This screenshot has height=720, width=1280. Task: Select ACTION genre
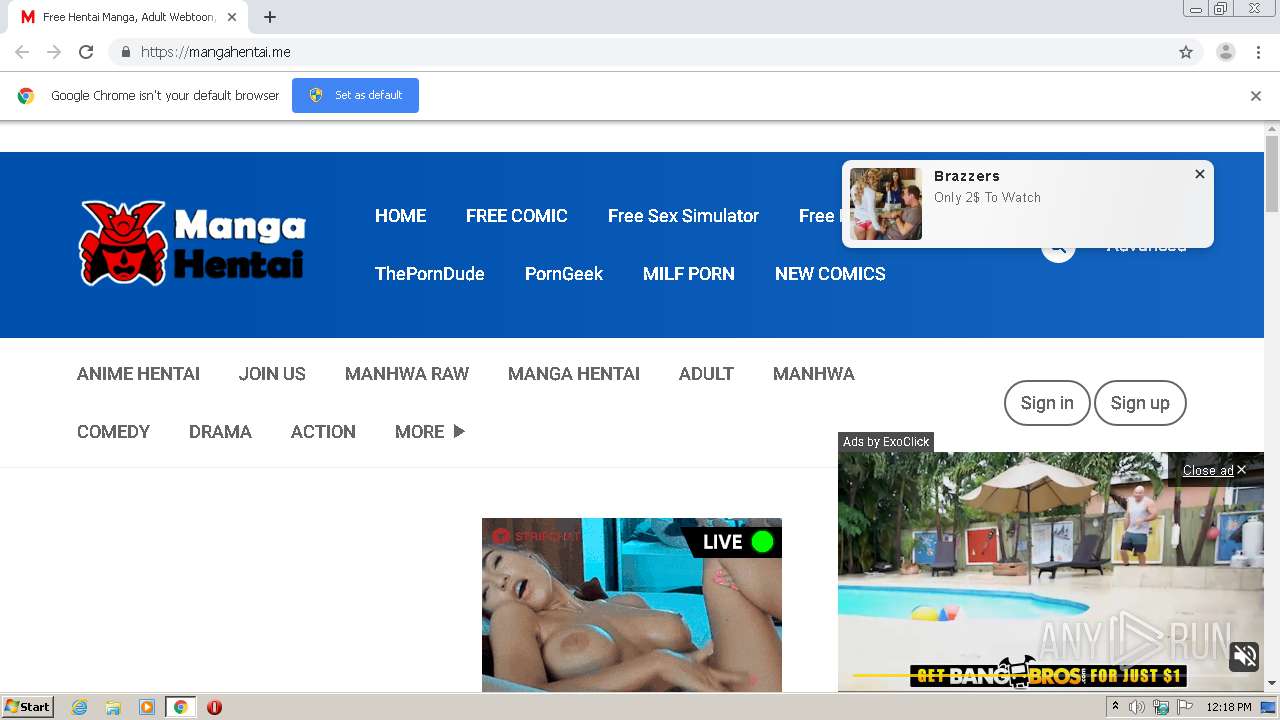(323, 432)
